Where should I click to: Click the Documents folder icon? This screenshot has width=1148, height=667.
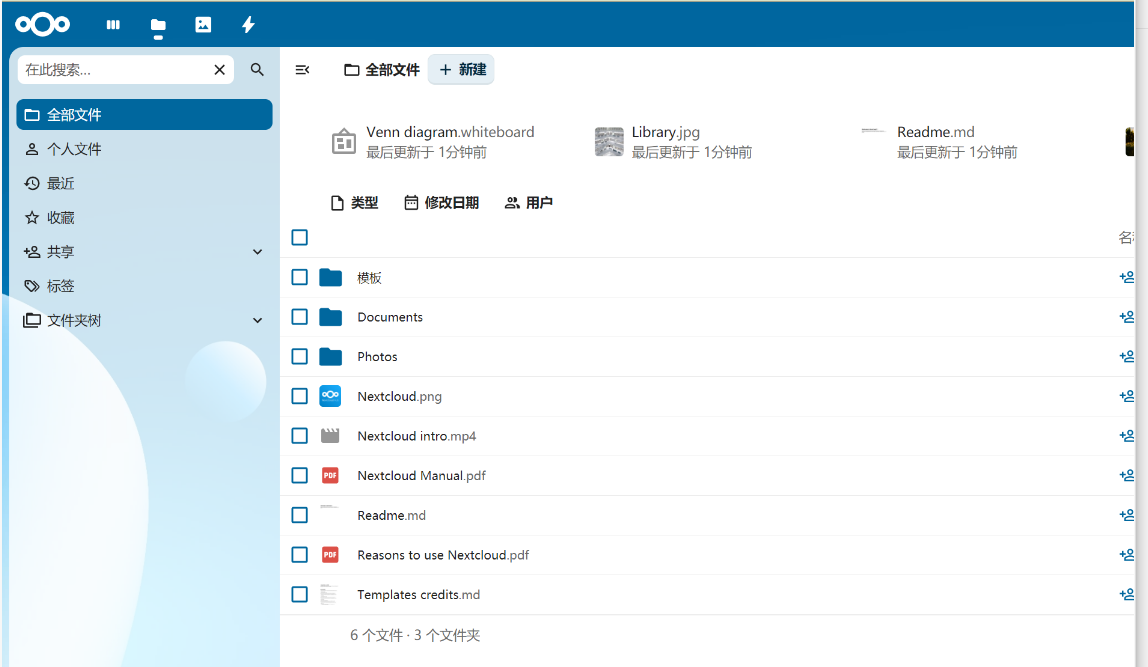[x=331, y=317]
